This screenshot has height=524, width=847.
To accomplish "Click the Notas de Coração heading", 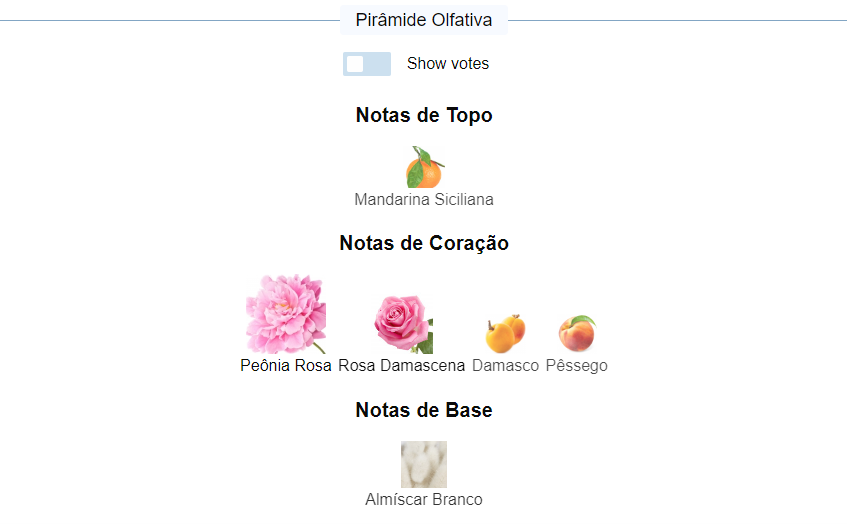I will click(x=424, y=243).
